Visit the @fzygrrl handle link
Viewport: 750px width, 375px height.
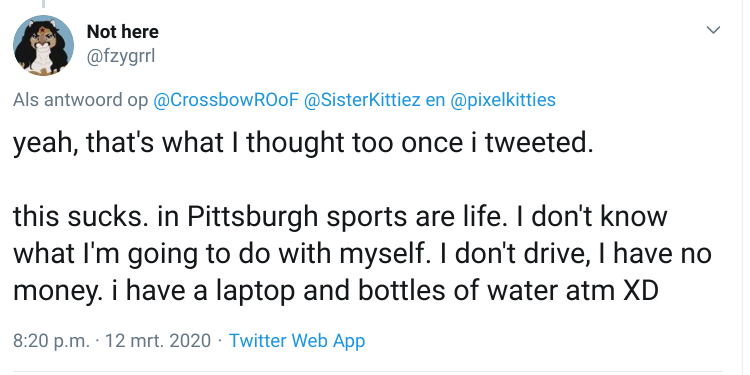[x=121, y=57]
